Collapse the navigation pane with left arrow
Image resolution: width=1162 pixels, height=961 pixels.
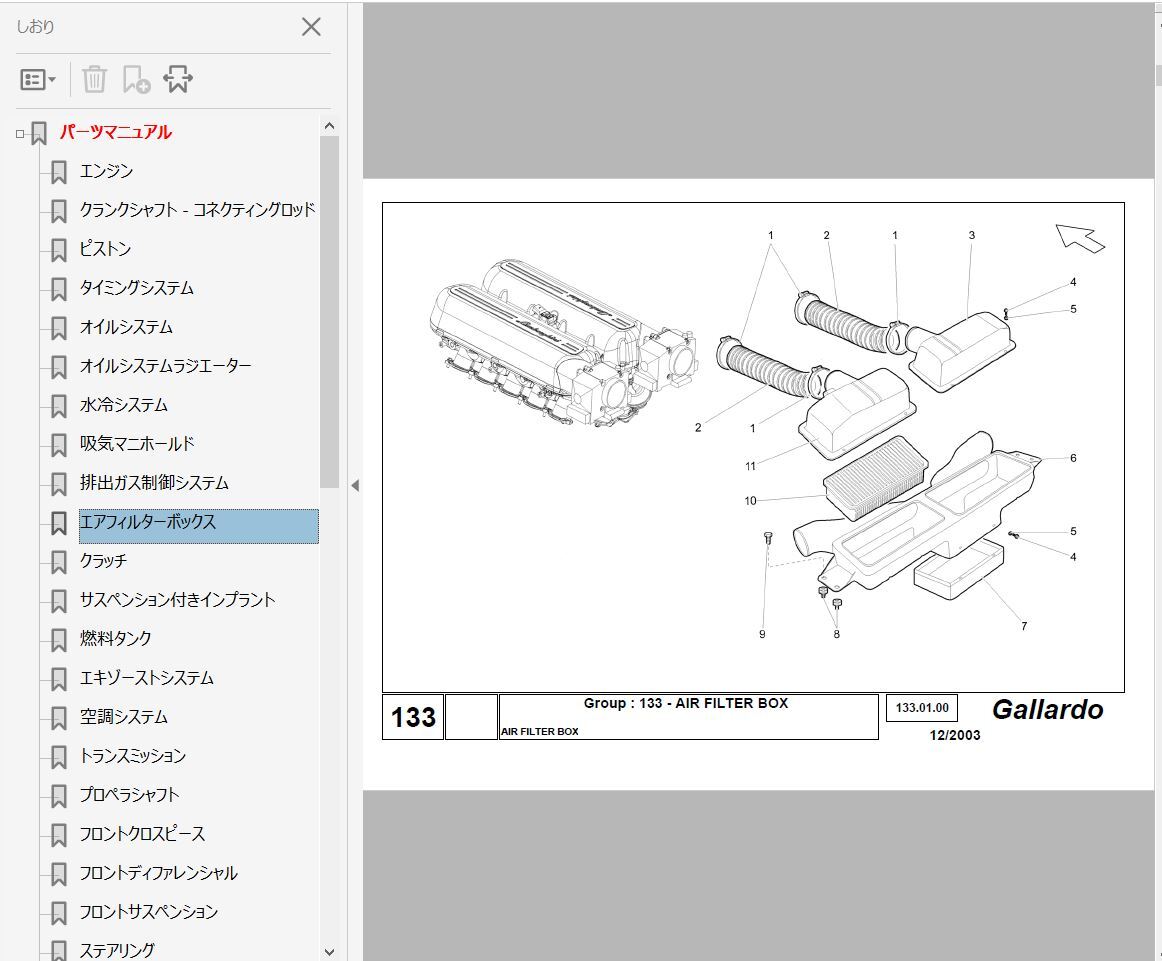point(355,485)
